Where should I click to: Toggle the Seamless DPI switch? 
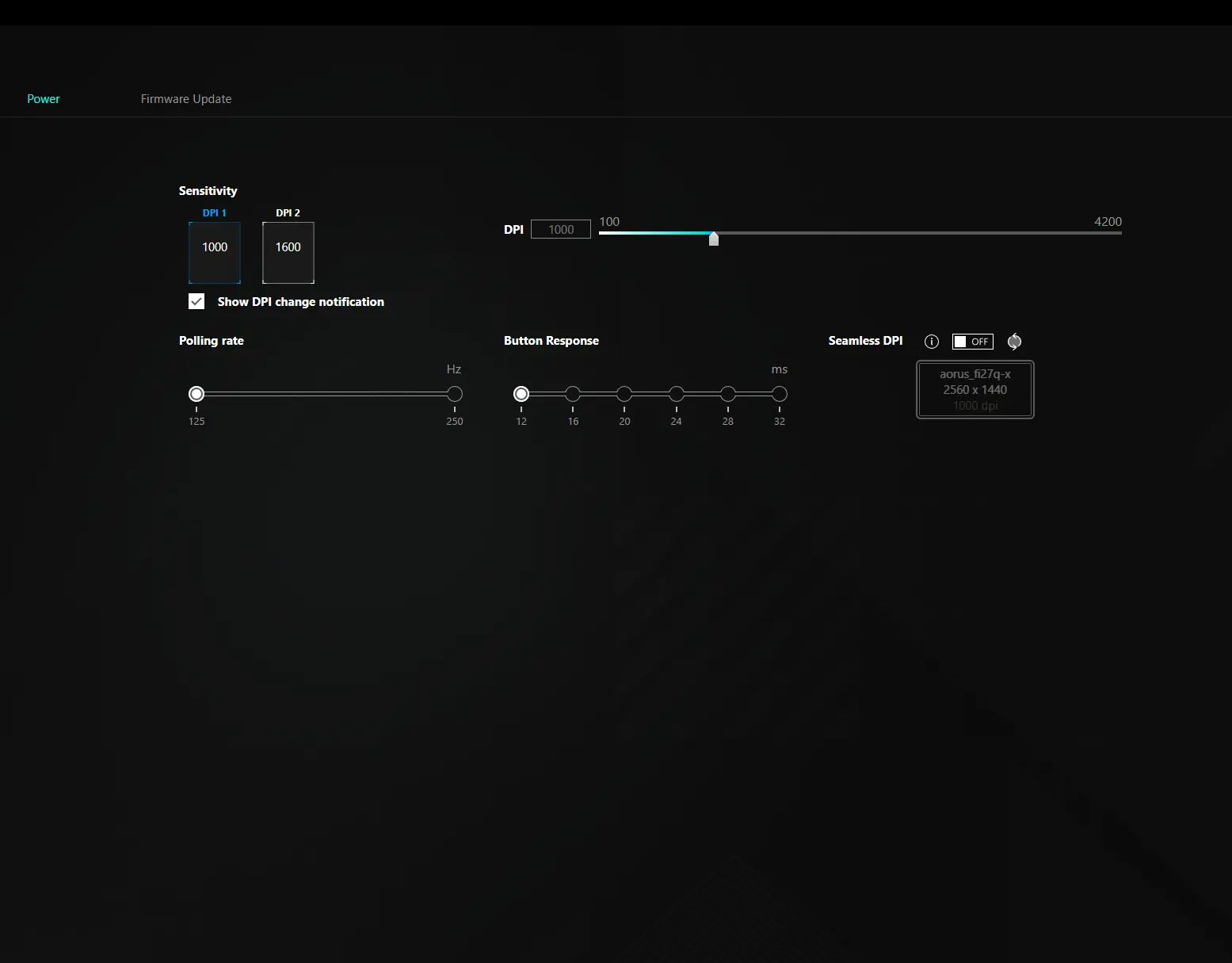click(972, 342)
